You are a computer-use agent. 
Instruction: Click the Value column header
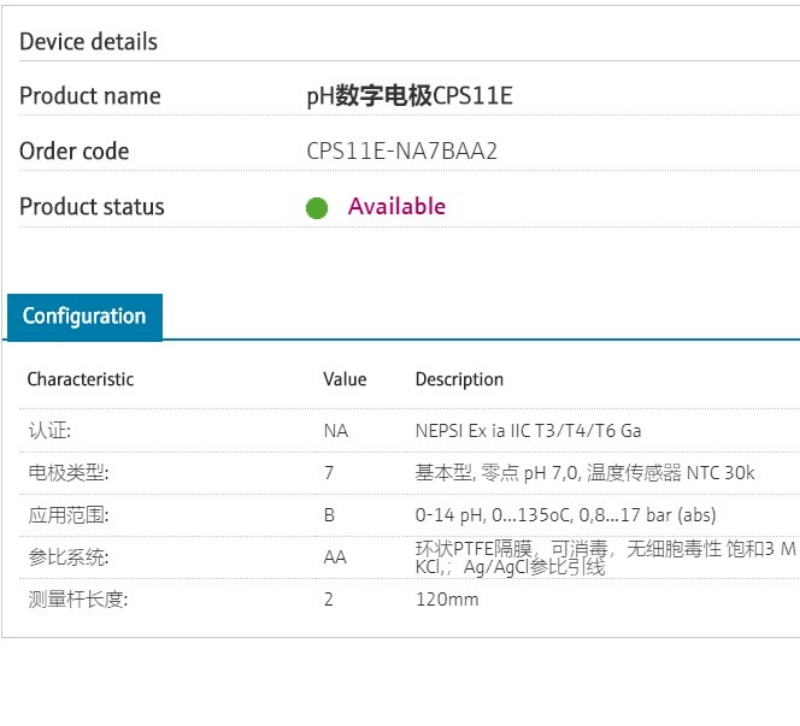click(344, 380)
